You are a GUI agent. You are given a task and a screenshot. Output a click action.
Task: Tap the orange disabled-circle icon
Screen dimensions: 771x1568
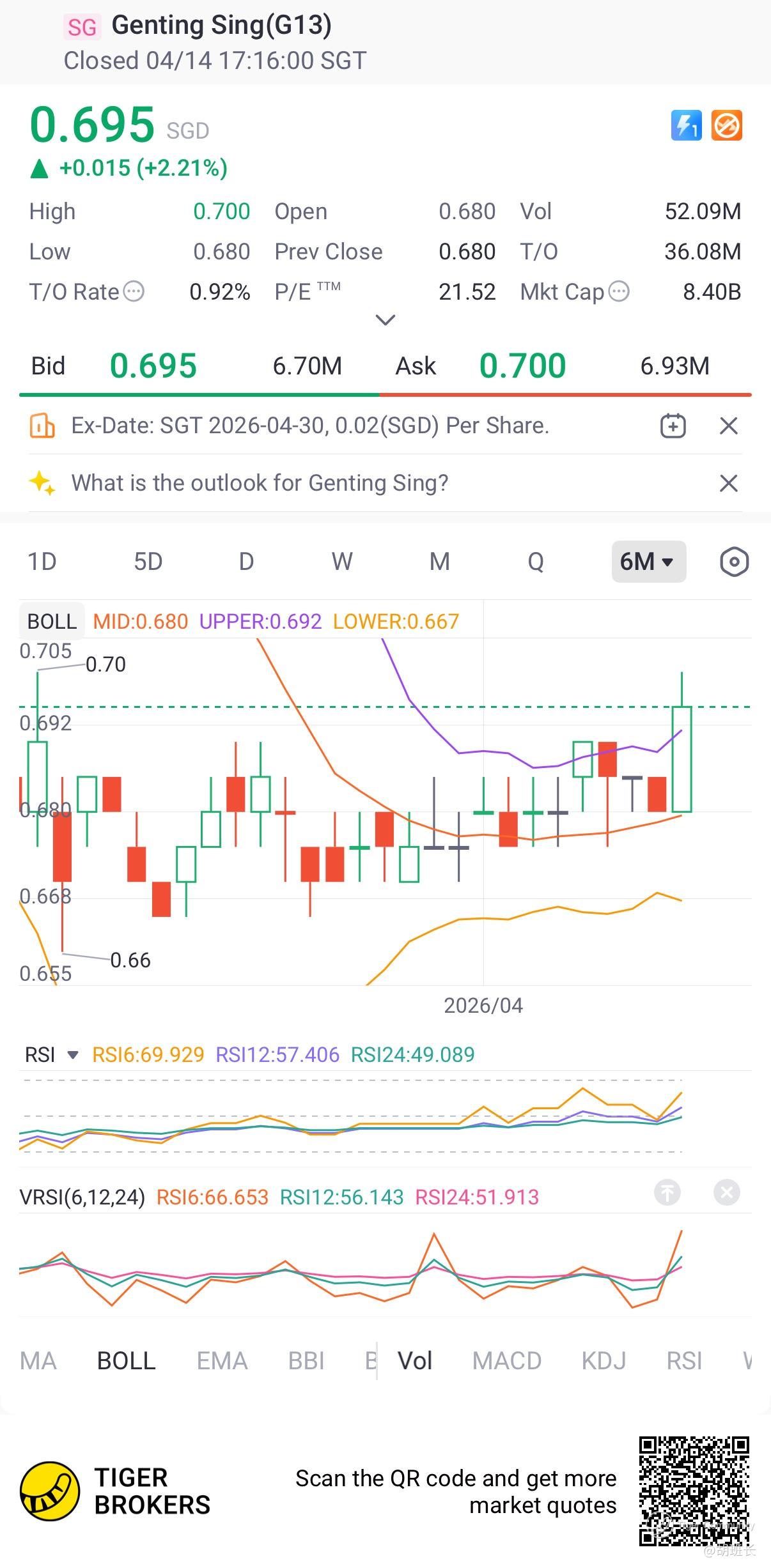tap(727, 125)
